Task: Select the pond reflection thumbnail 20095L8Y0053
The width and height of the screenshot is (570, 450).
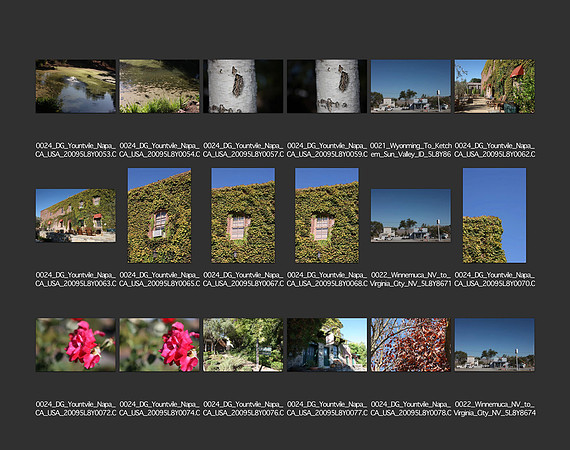Action: (76, 86)
